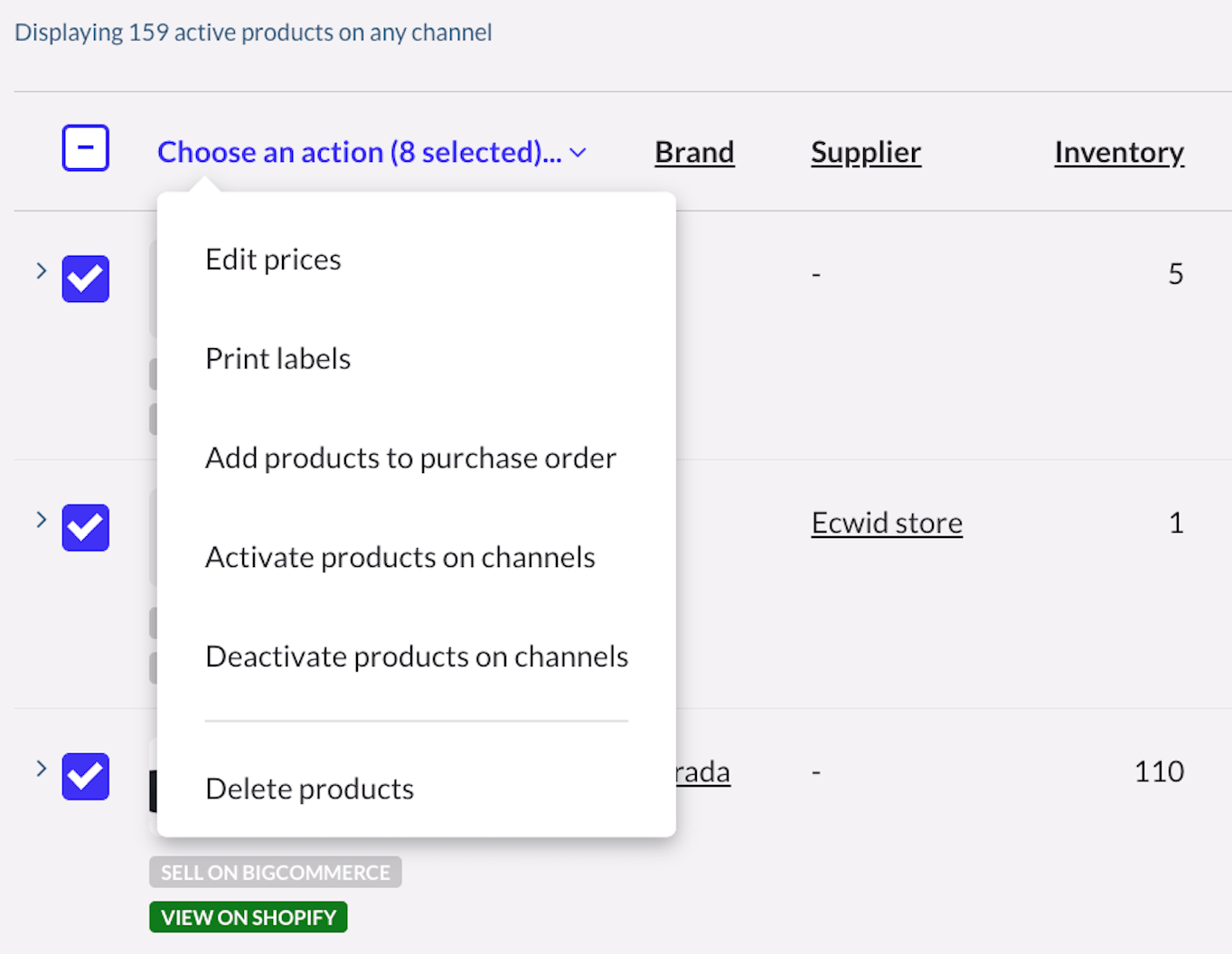This screenshot has height=954, width=1232.
Task: Uncheck the product row with inventory 5
Action: pos(86,279)
